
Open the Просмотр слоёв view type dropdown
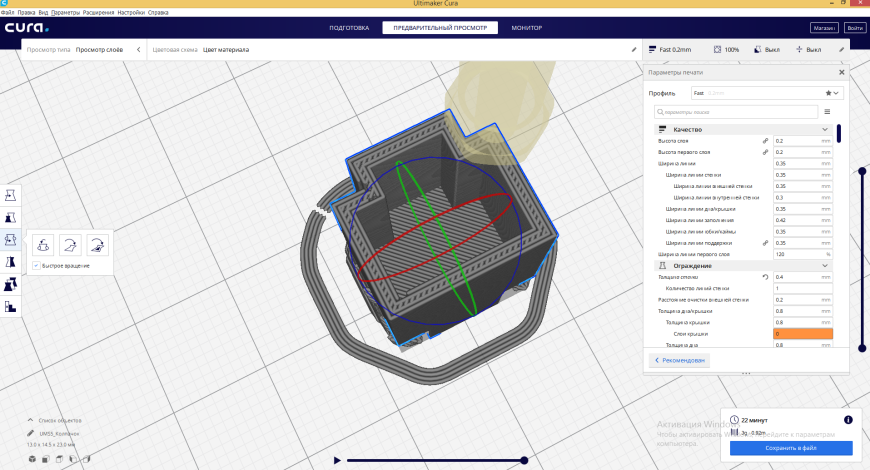(99, 49)
